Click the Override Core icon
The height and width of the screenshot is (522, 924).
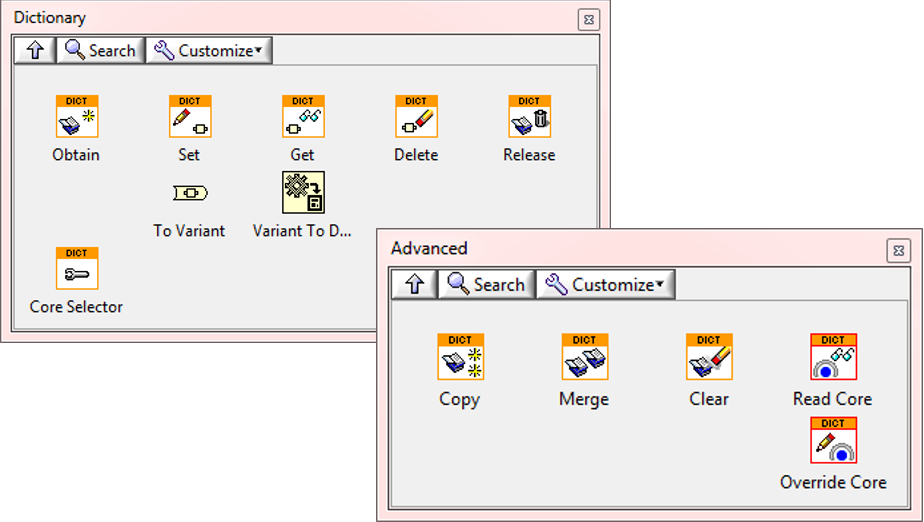point(833,440)
